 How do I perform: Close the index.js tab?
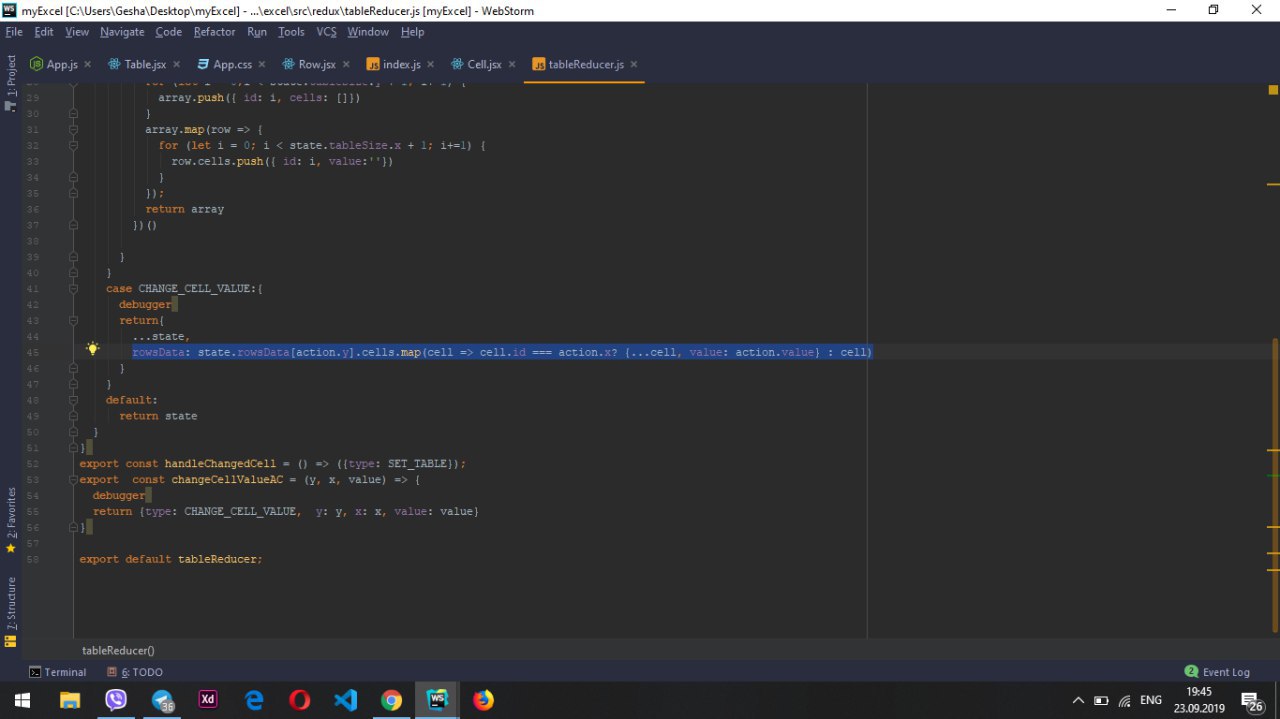click(430, 64)
